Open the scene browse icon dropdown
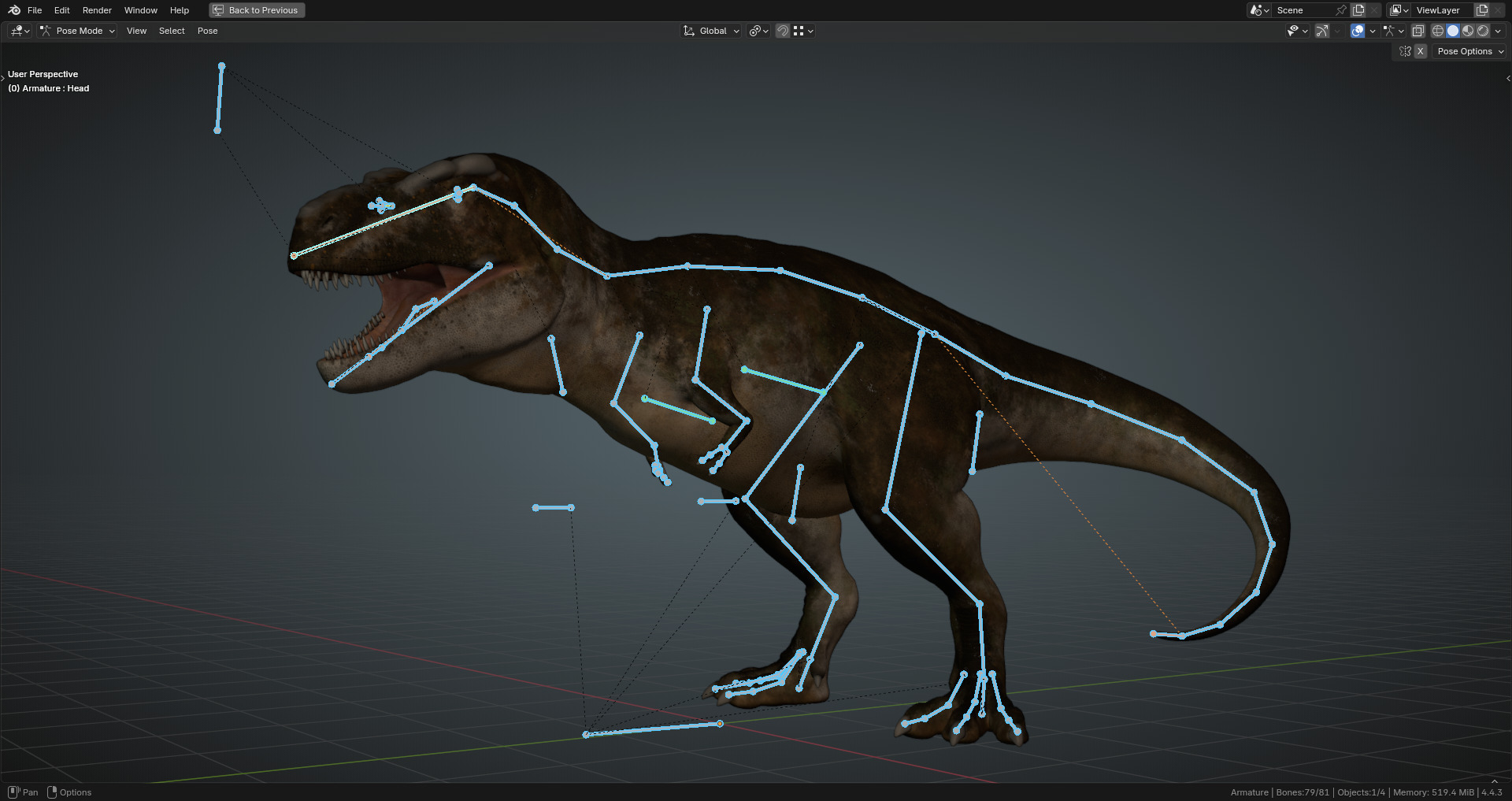Viewport: 1512px width, 801px height. (1259, 10)
